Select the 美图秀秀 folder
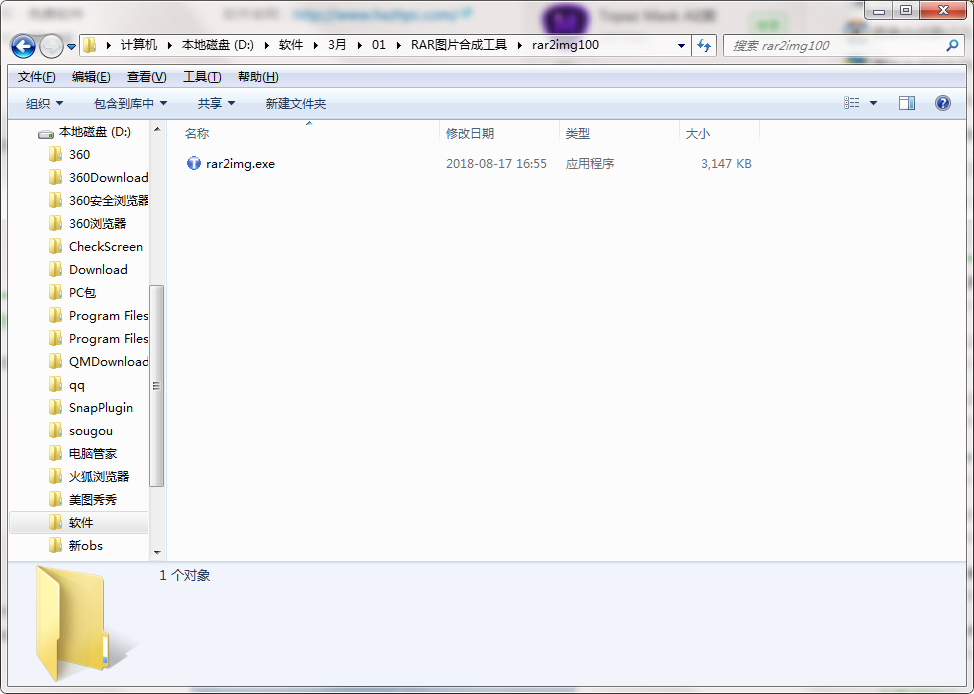The height and width of the screenshot is (694, 974). tap(93, 500)
